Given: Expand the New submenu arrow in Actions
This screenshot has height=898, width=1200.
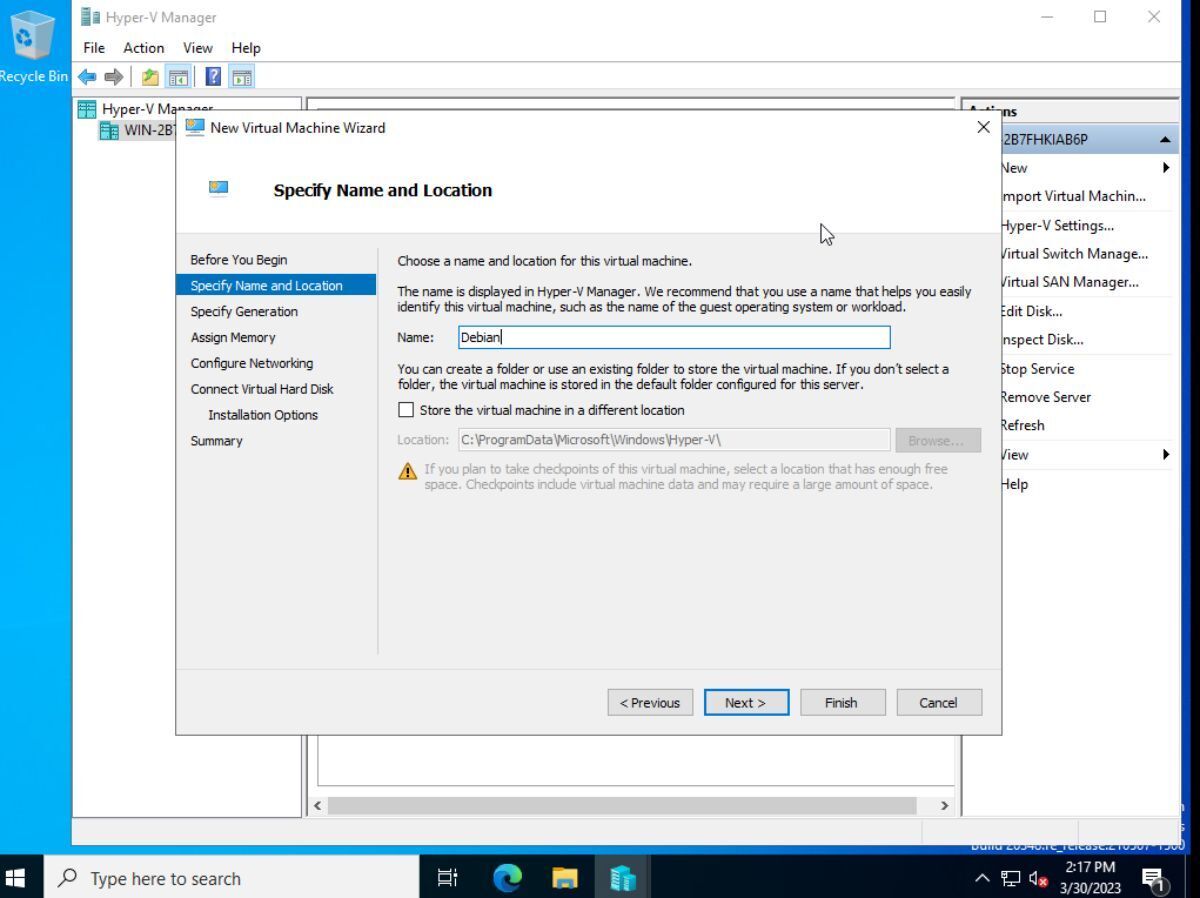Looking at the screenshot, I should click(1166, 168).
